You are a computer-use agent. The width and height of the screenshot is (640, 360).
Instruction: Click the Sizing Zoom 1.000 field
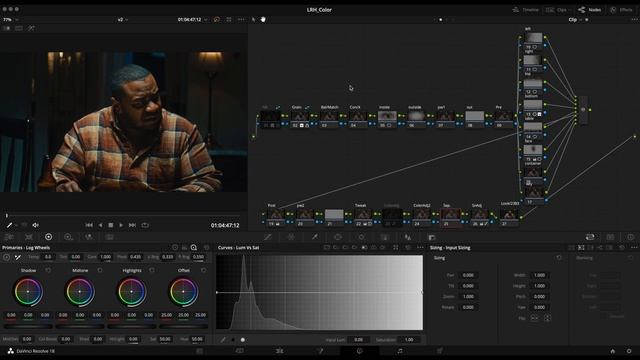[x=468, y=296]
